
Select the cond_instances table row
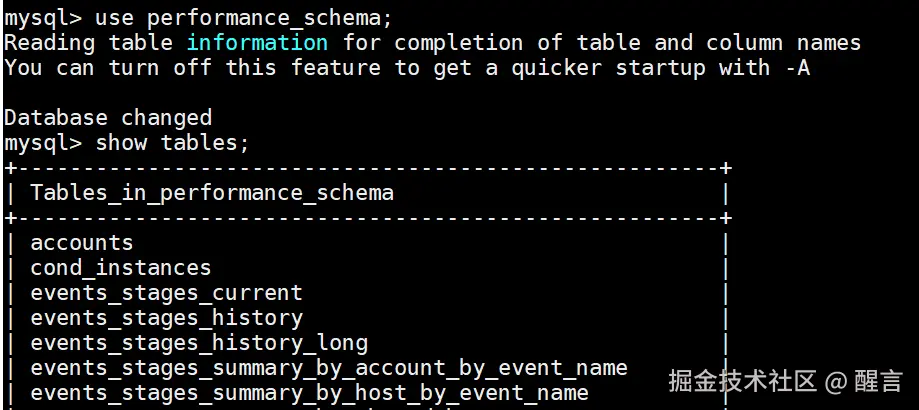click(121, 268)
